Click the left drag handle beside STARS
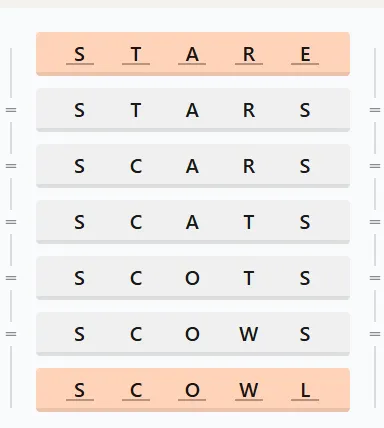The height and width of the screenshot is (428, 384). [x=11, y=110]
